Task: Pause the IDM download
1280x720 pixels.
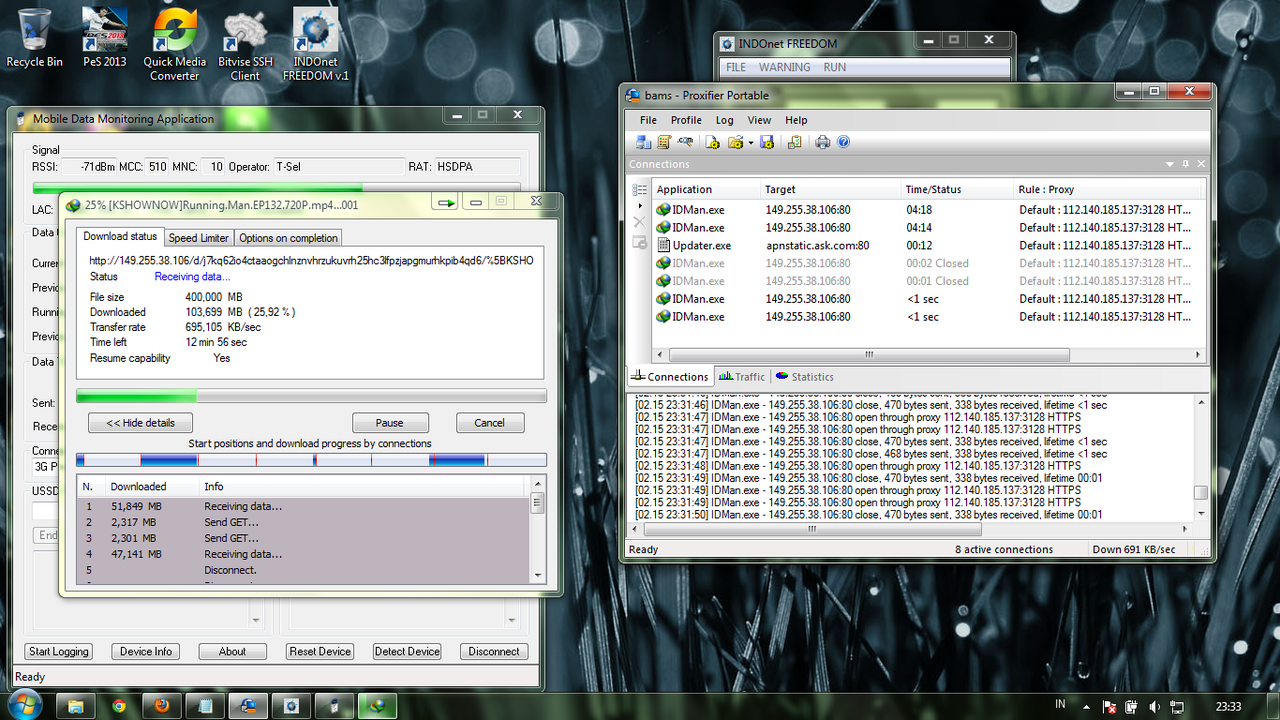Action: click(x=390, y=423)
